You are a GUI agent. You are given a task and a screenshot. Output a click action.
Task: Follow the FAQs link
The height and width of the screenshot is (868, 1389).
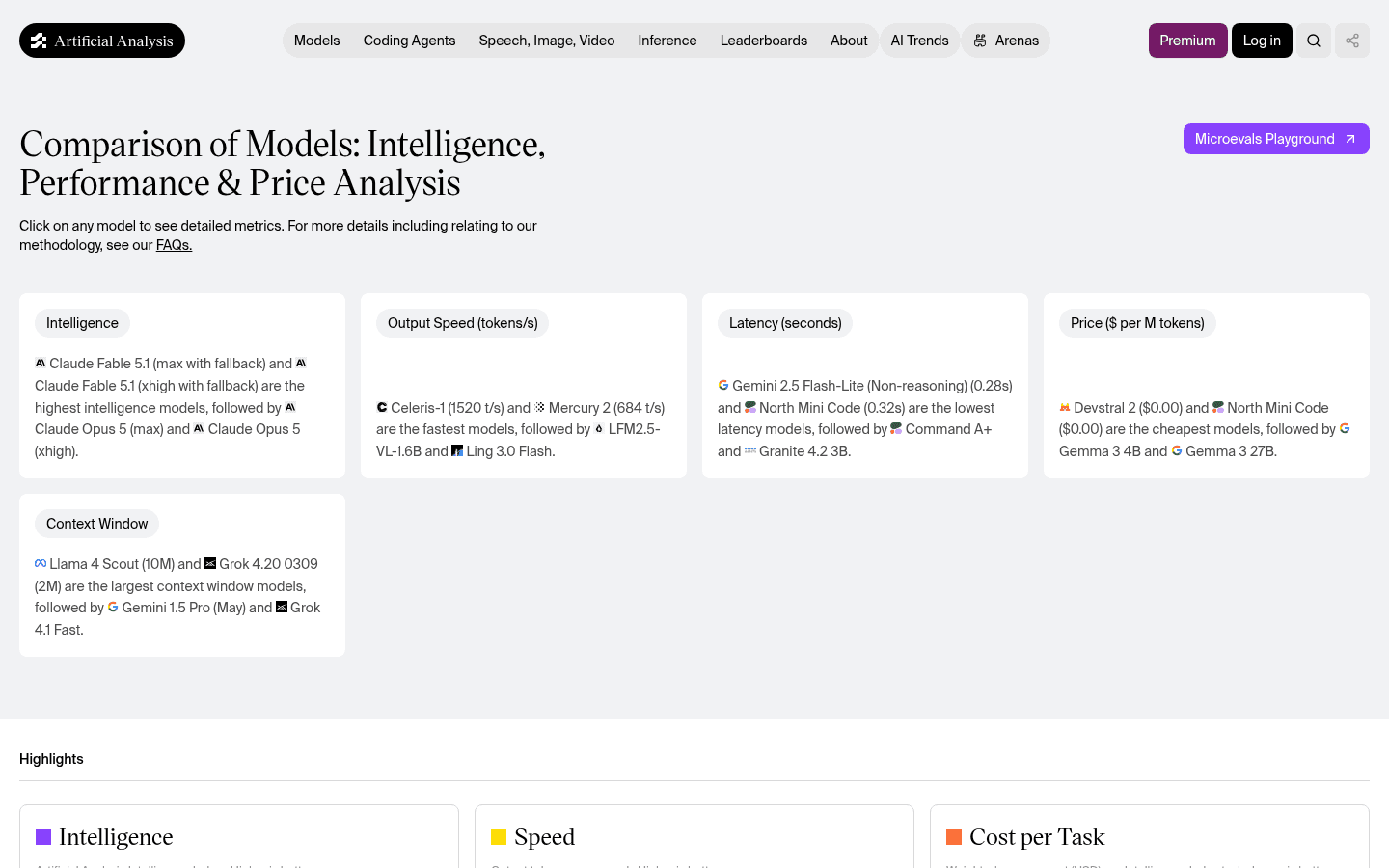[174, 245]
